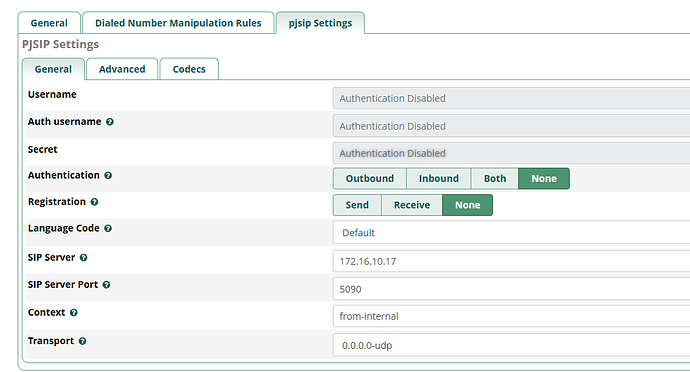
Task: Click help icon beside Language Code
Action: (x=108, y=228)
